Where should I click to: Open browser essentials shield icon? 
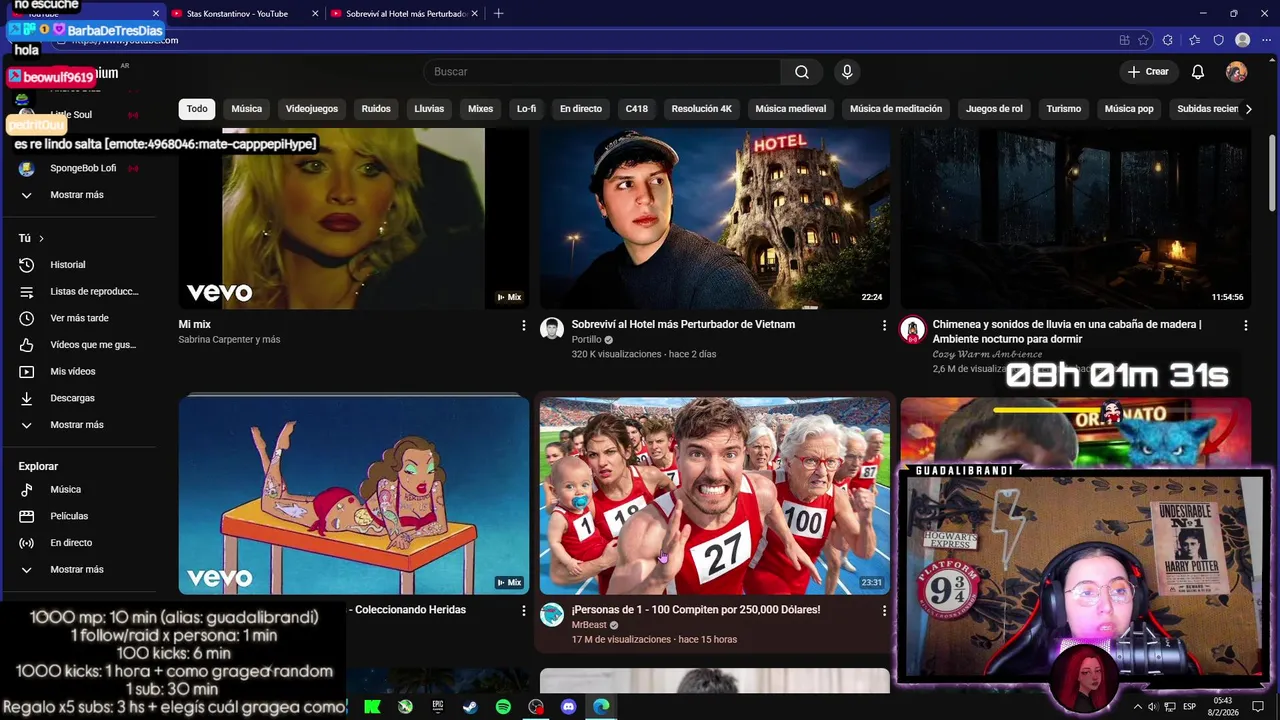pos(1218,40)
